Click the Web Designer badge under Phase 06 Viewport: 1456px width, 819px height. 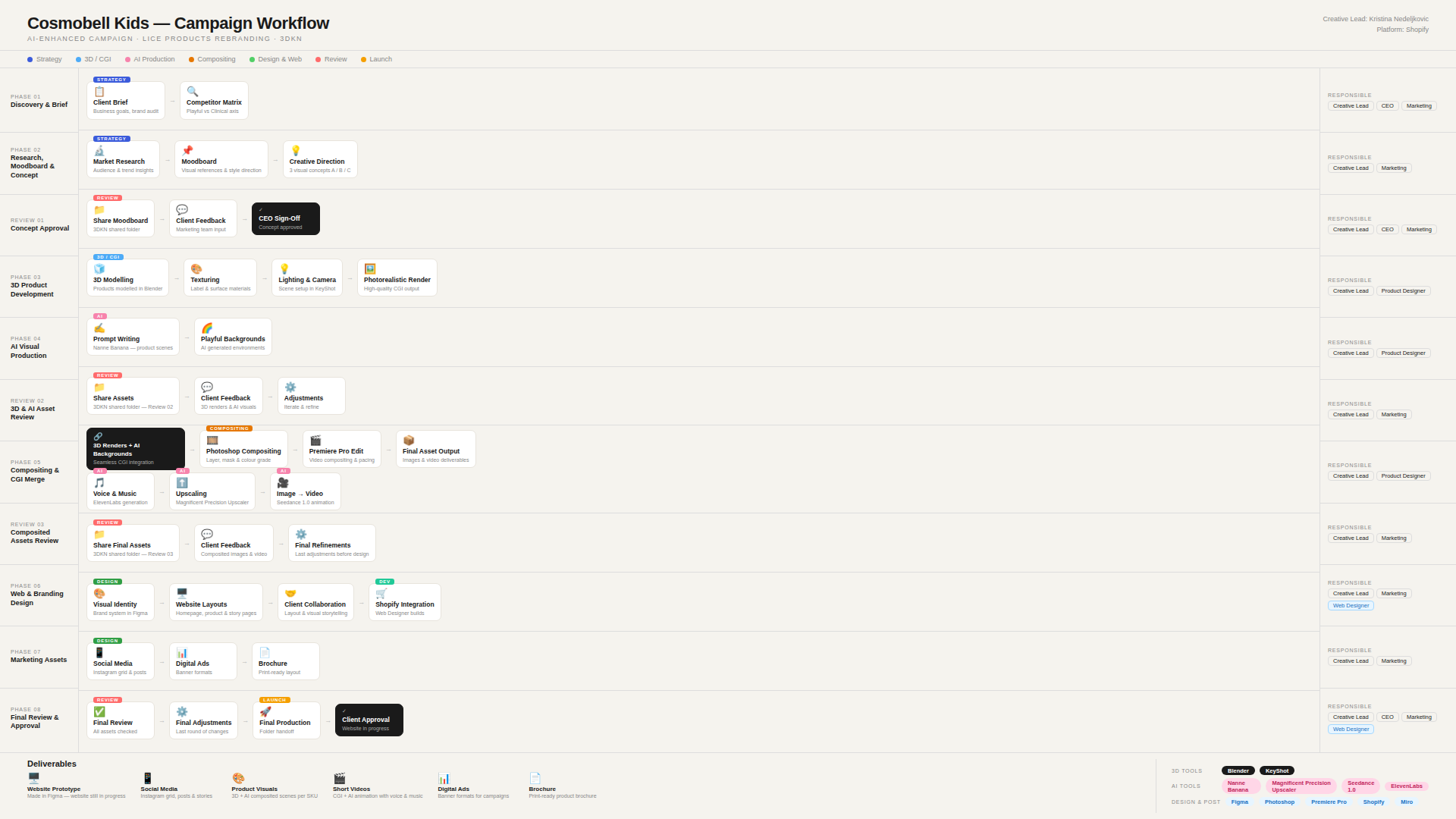[x=1350, y=605]
